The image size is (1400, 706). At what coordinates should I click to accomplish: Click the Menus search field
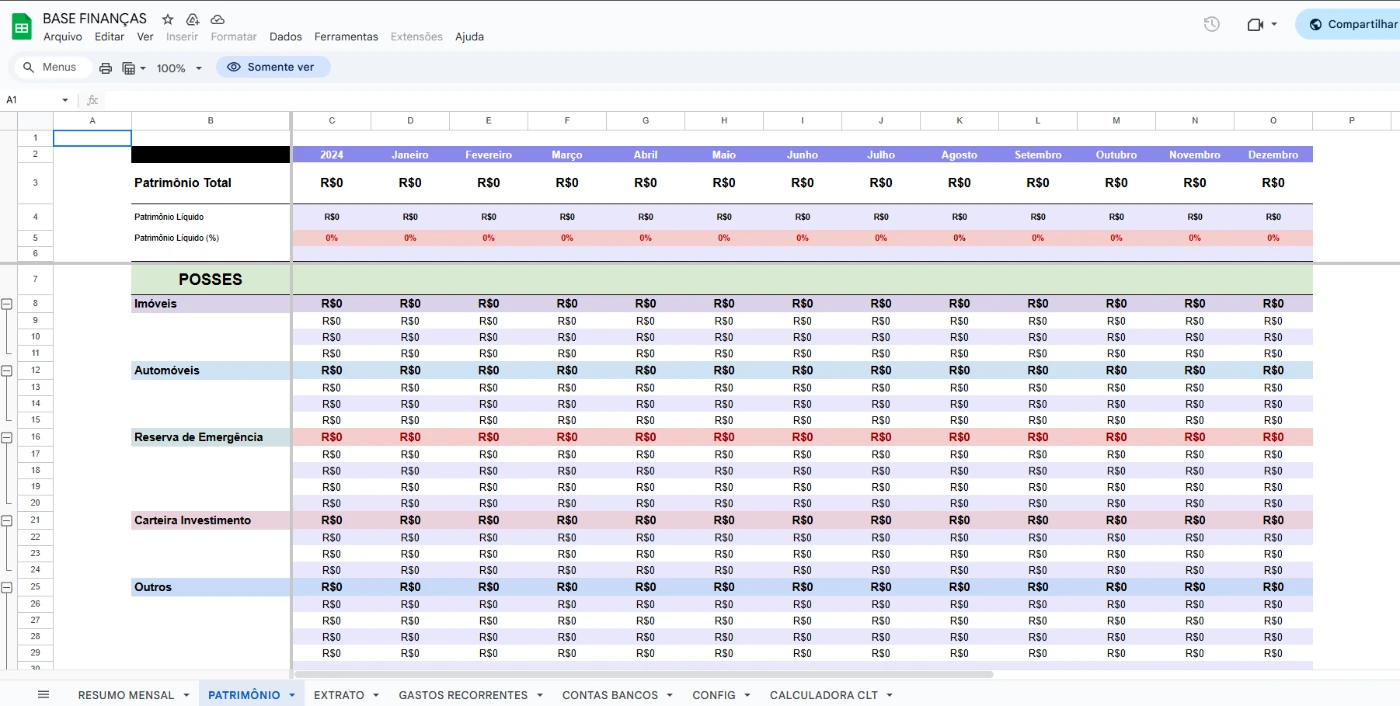[x=58, y=67]
